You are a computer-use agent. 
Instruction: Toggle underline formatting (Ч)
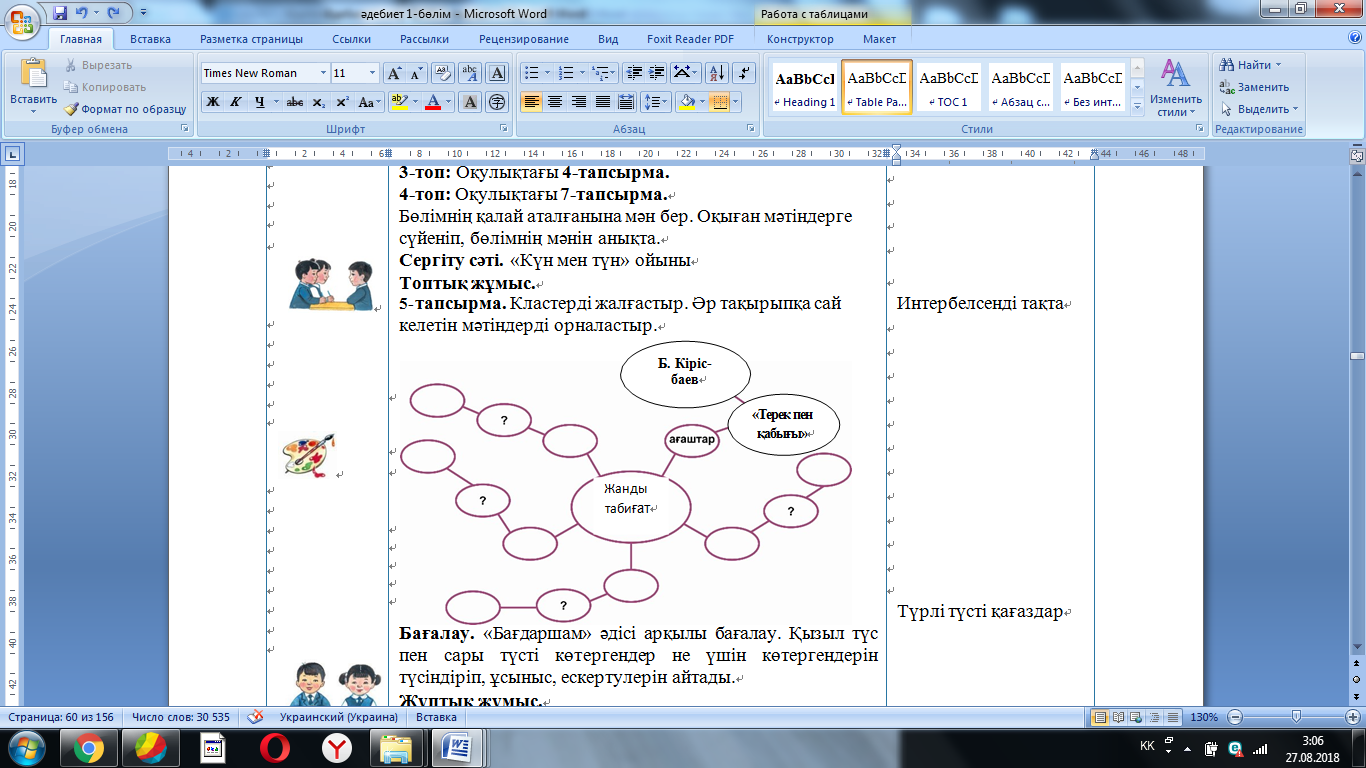point(259,102)
